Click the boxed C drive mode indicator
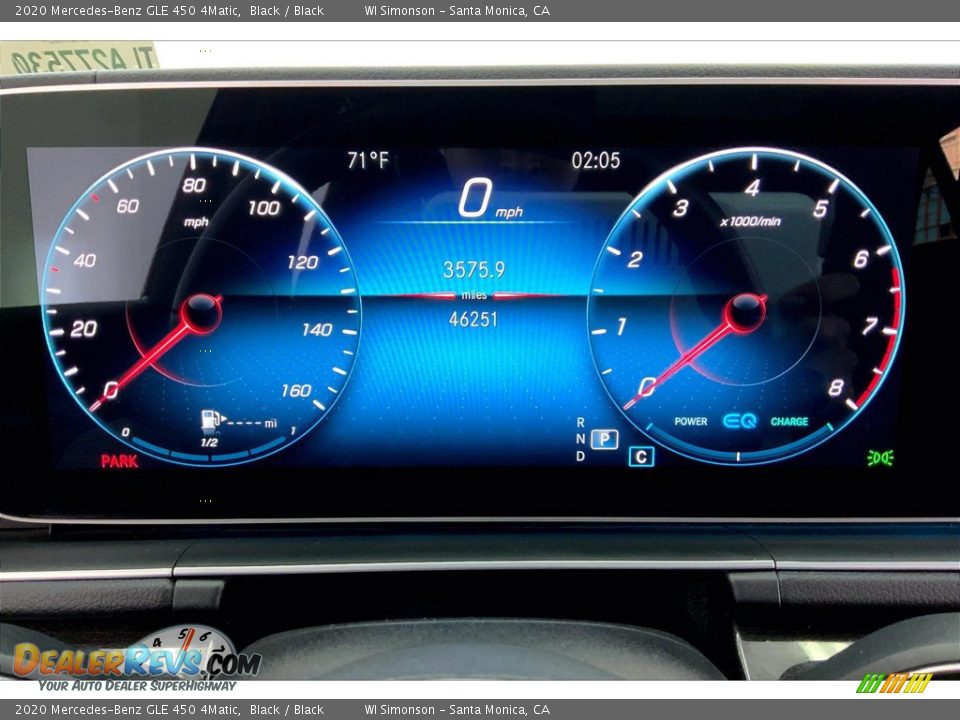Viewport: 960px width, 720px height. pos(642,457)
